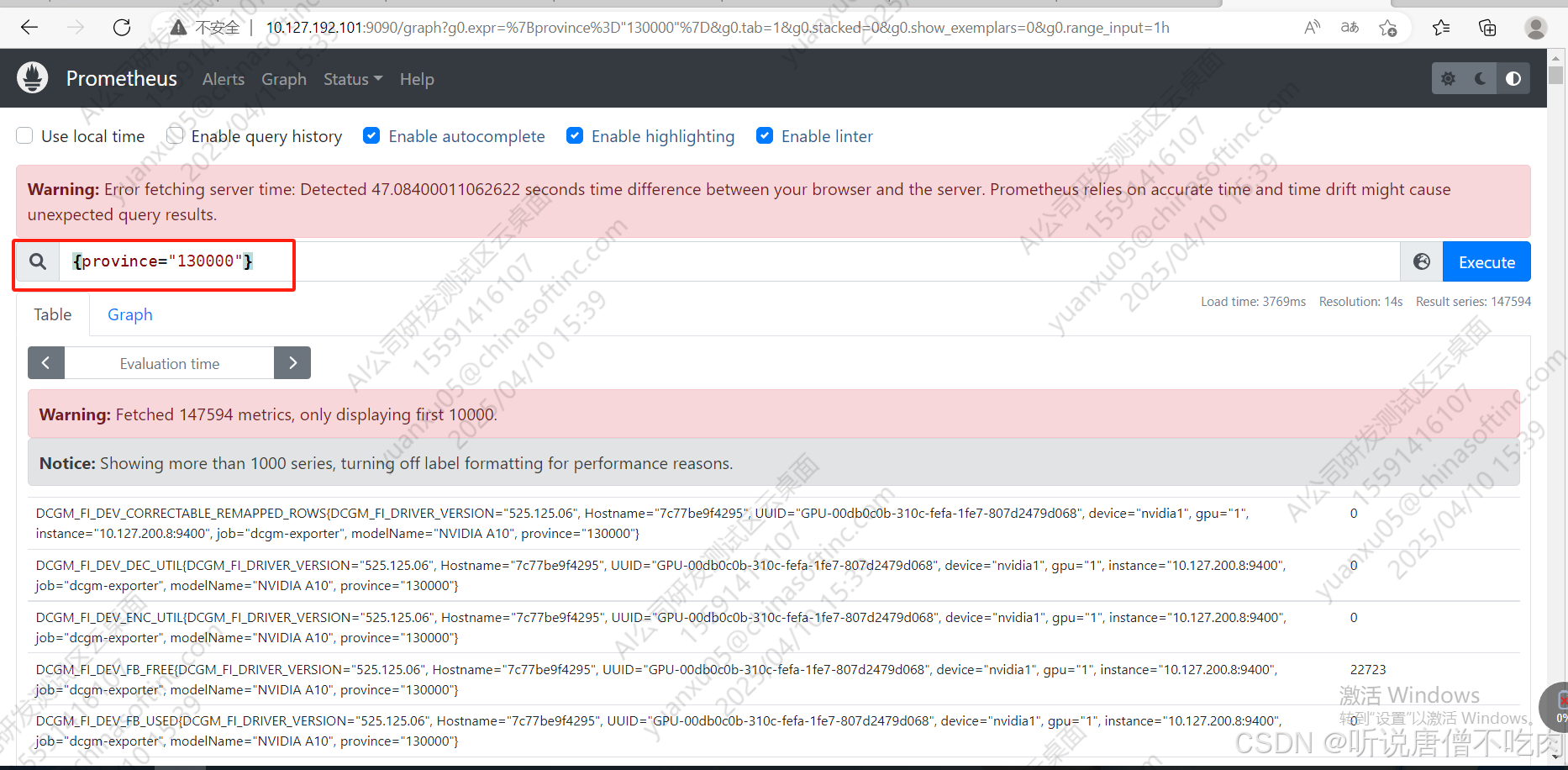Click the Evaluation time input field

pos(170,363)
